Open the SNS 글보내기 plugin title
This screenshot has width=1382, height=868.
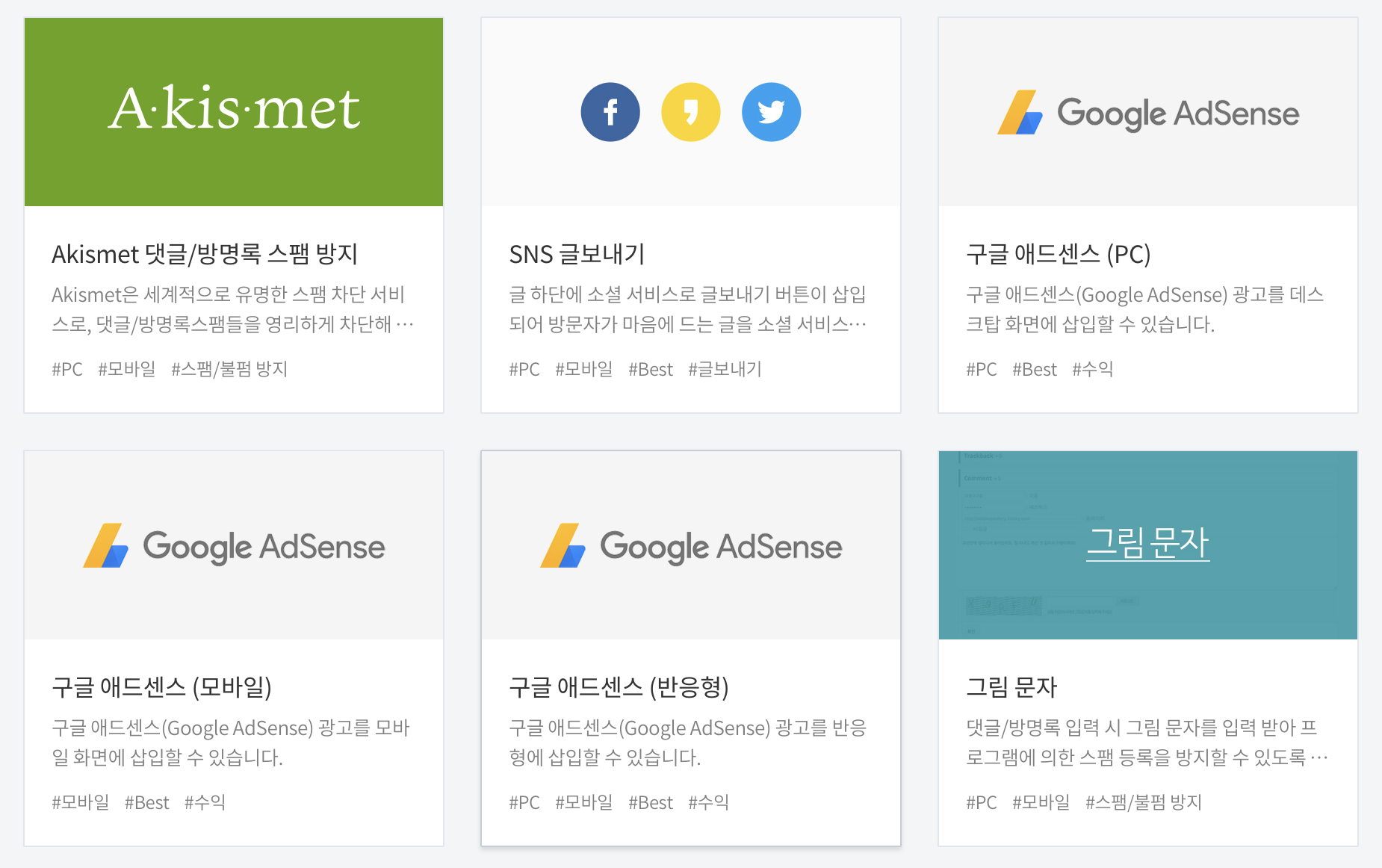tap(577, 254)
